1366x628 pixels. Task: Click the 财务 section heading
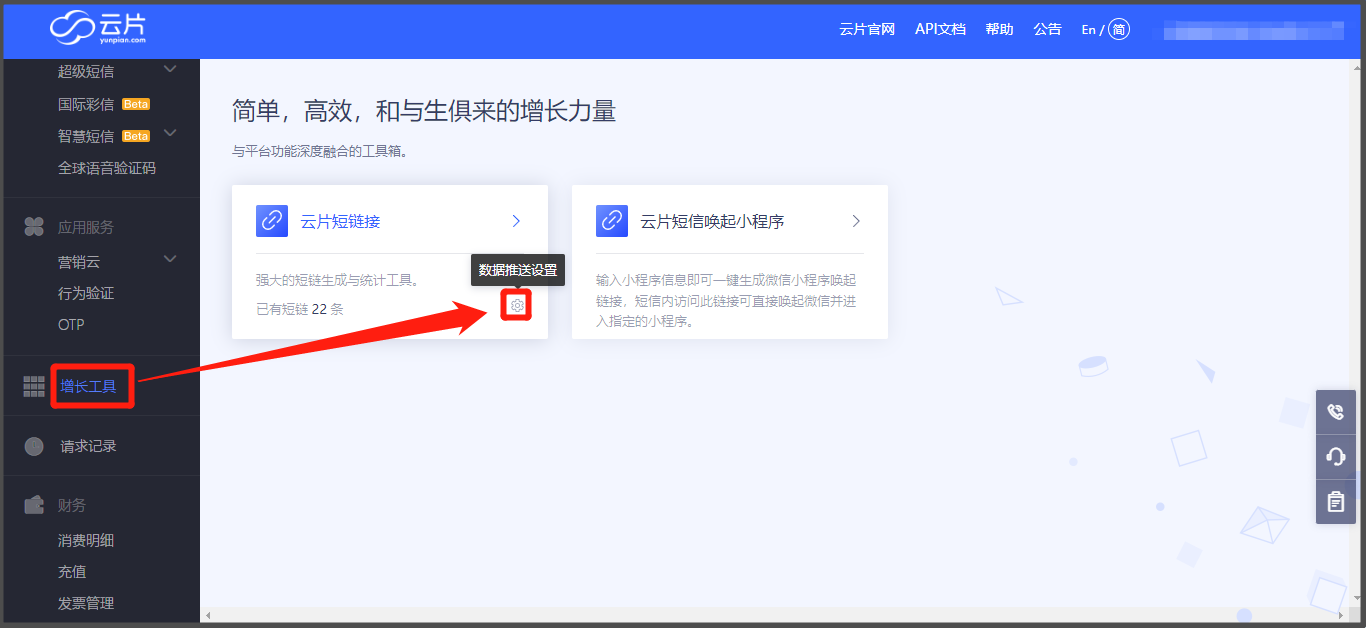pyautogui.click(x=72, y=505)
